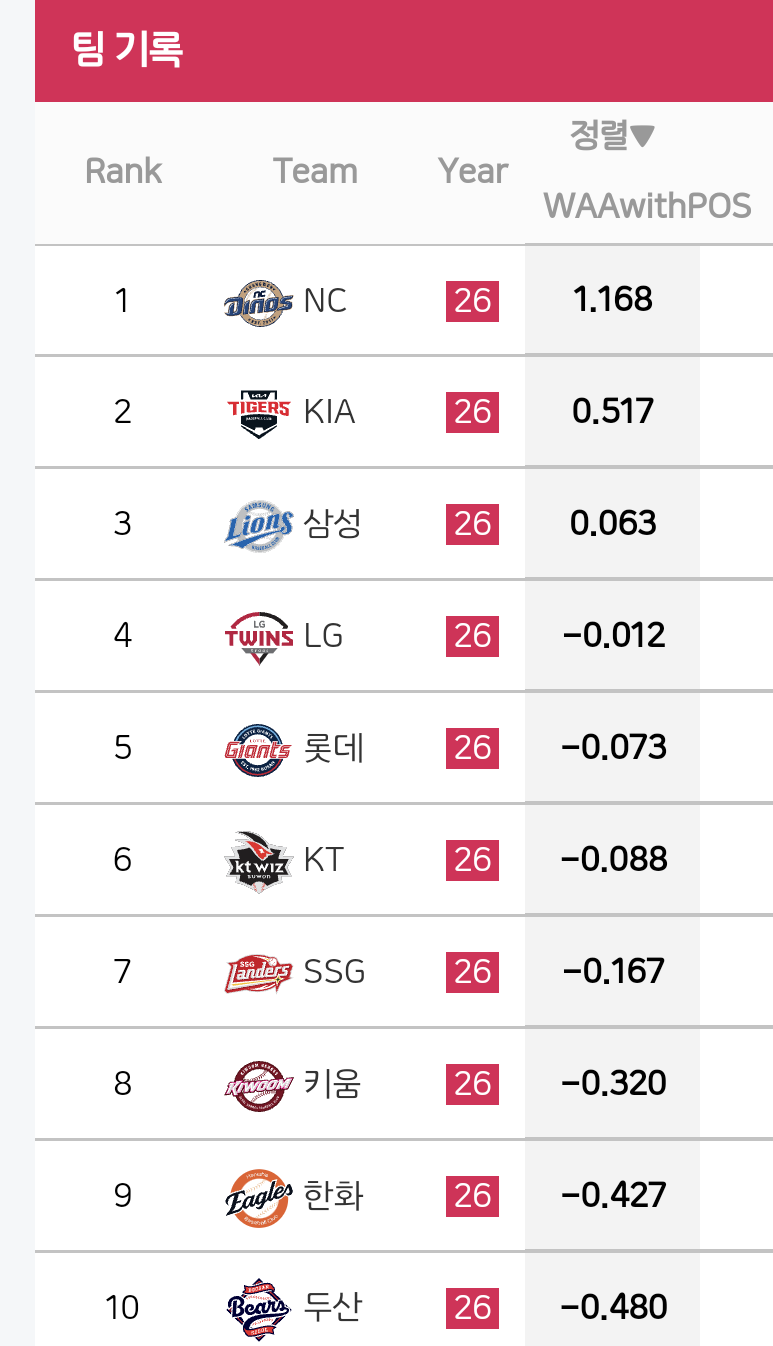Click the 팀 기록 title bar
The height and width of the screenshot is (1346, 773).
click(x=404, y=50)
